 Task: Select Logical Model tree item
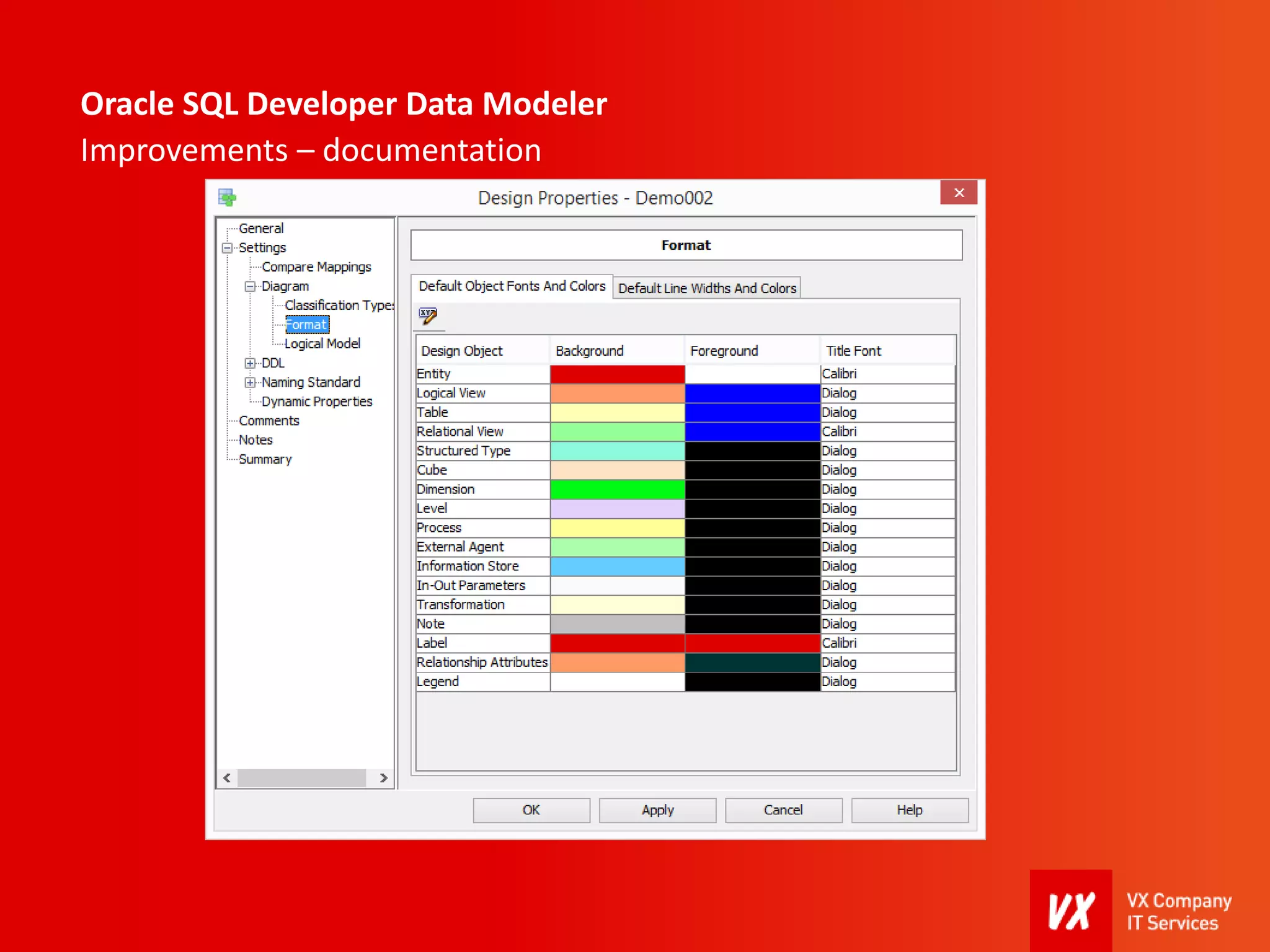pyautogui.click(x=322, y=343)
